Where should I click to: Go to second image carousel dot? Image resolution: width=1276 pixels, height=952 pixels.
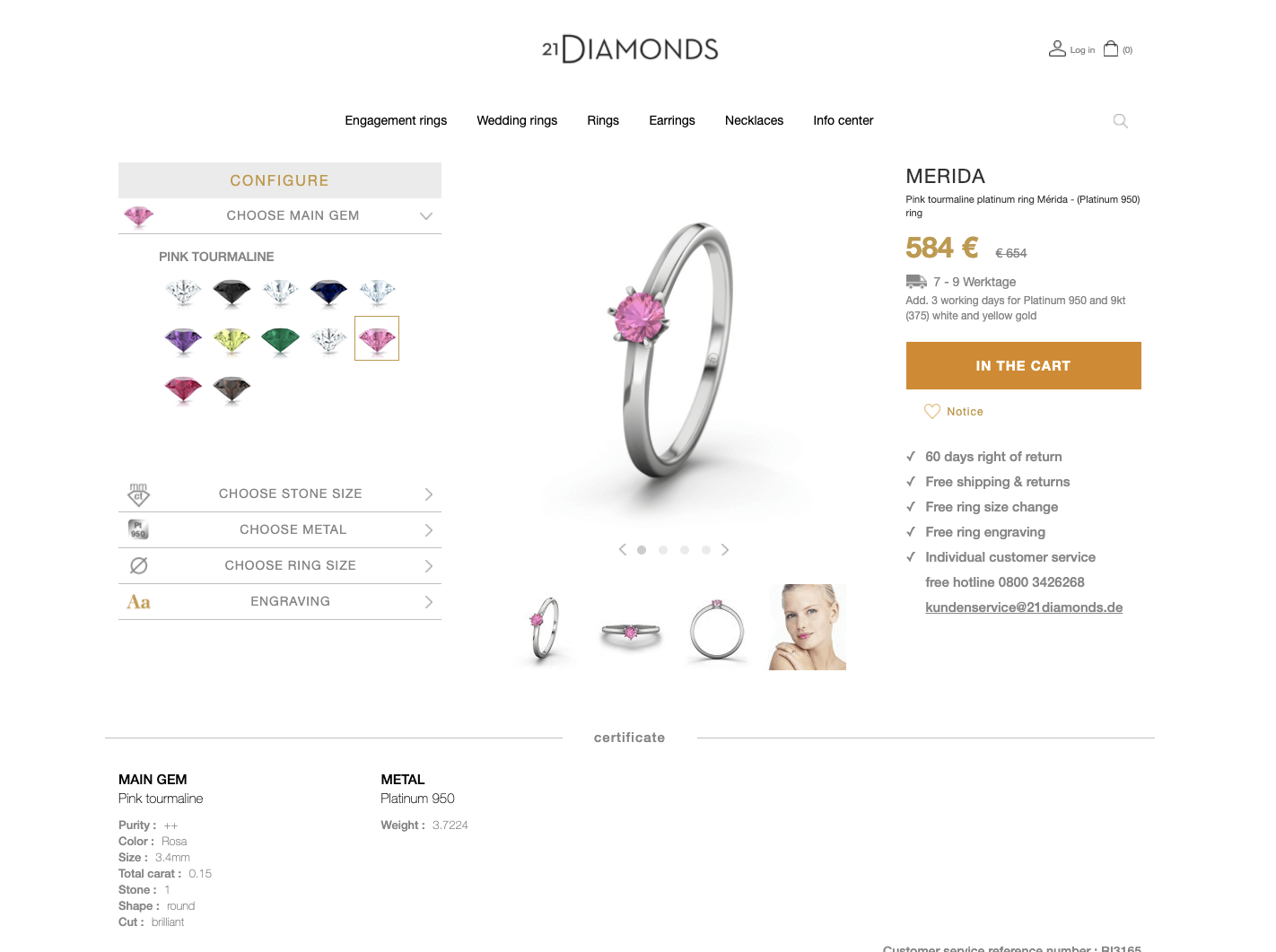(x=663, y=550)
